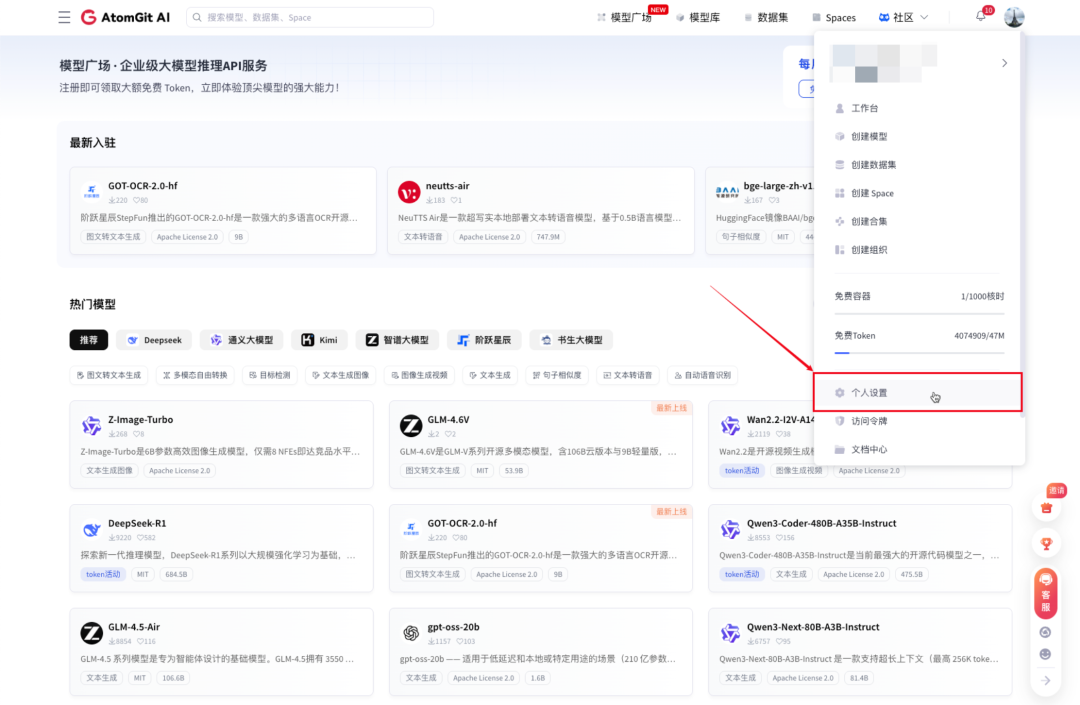Screen dimensions: 1080x705
Task: Filter by 文本转语音 task tag
Action: (627, 375)
